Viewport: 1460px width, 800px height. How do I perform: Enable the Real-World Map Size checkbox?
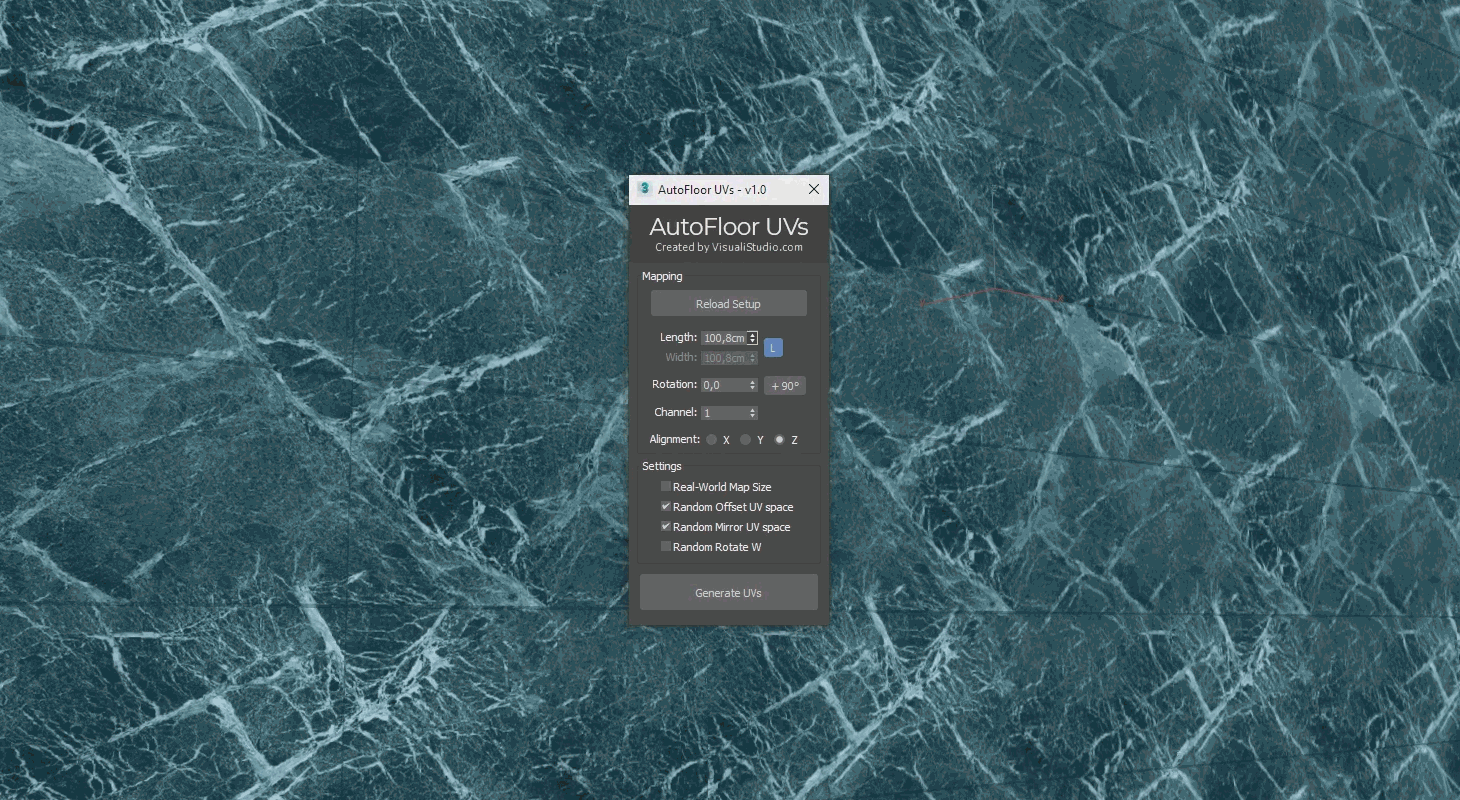[x=666, y=487]
